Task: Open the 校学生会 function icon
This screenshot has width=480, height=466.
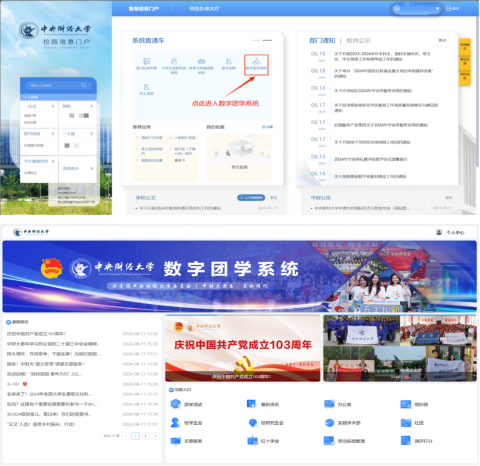Action: click(175, 423)
